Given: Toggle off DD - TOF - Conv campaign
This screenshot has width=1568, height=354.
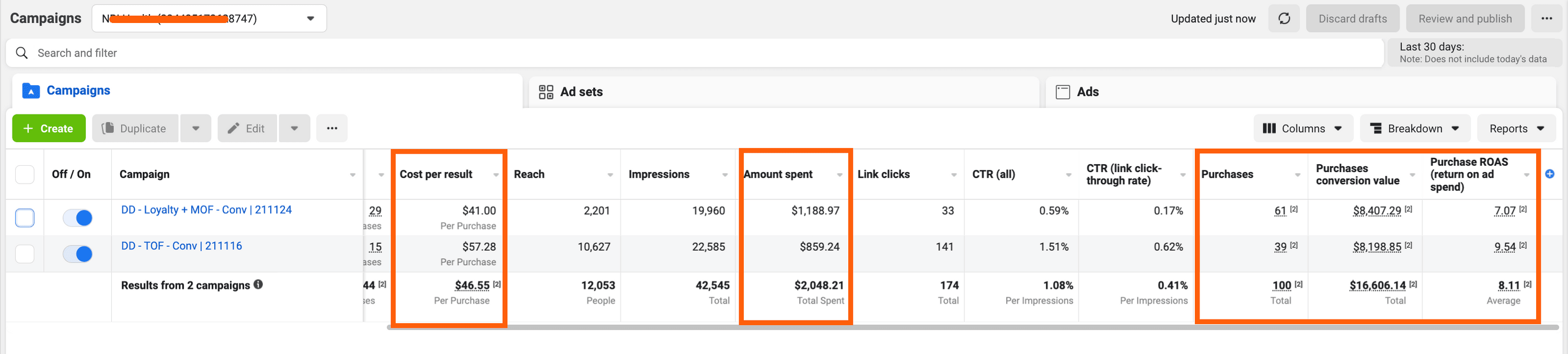Looking at the screenshot, I should click(x=78, y=254).
